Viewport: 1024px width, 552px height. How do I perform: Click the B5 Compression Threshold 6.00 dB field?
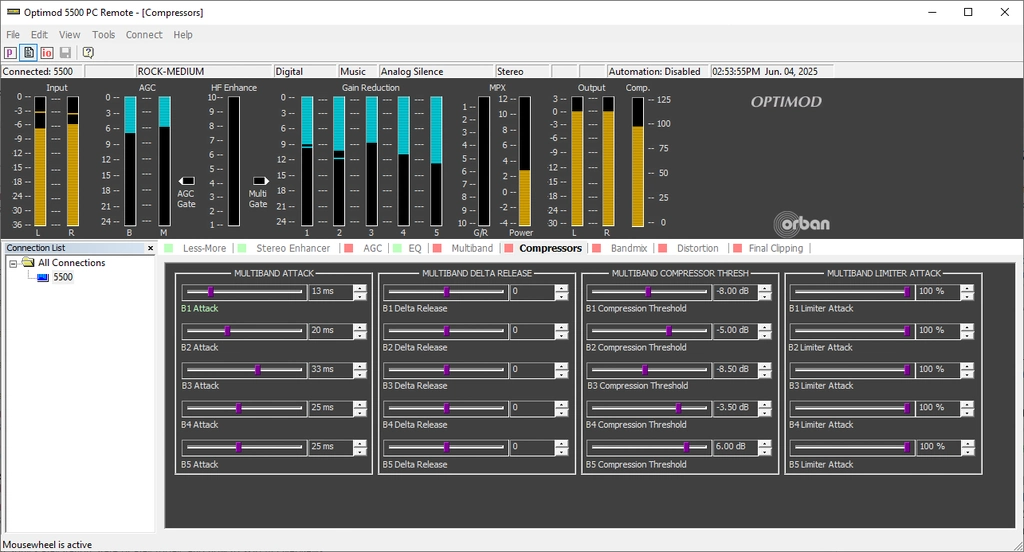(x=735, y=447)
